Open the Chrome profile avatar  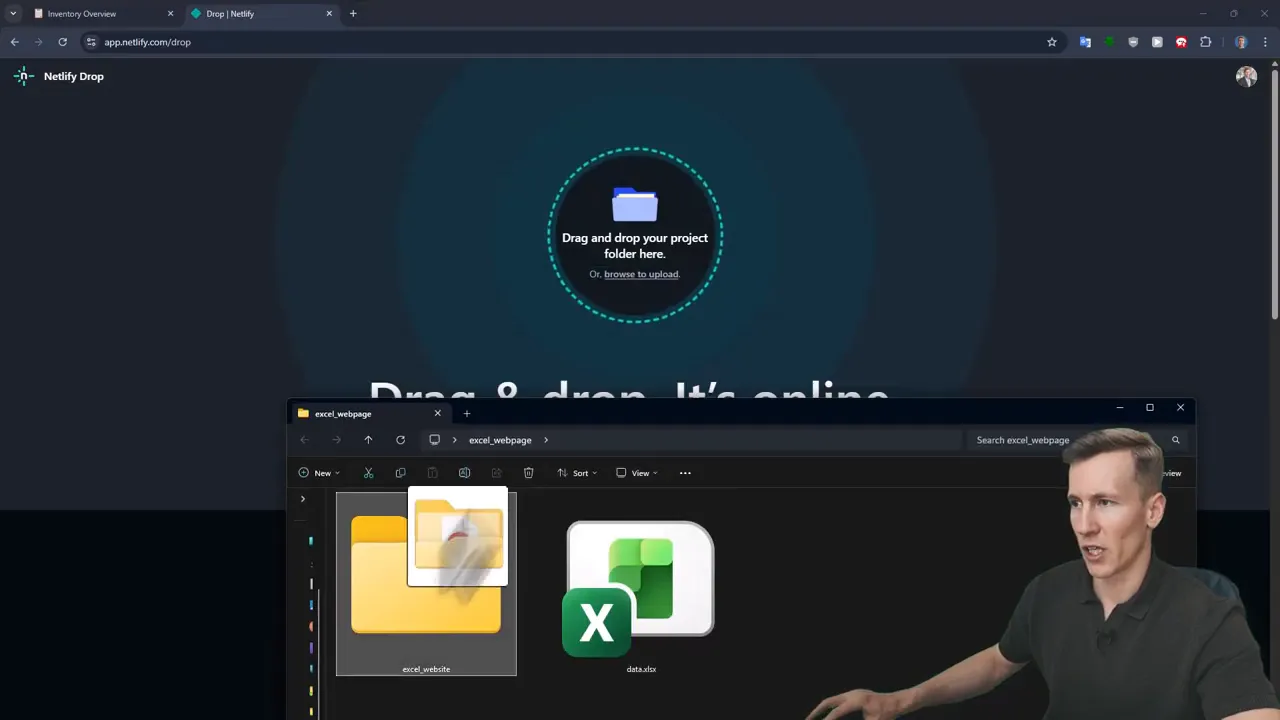(1241, 42)
